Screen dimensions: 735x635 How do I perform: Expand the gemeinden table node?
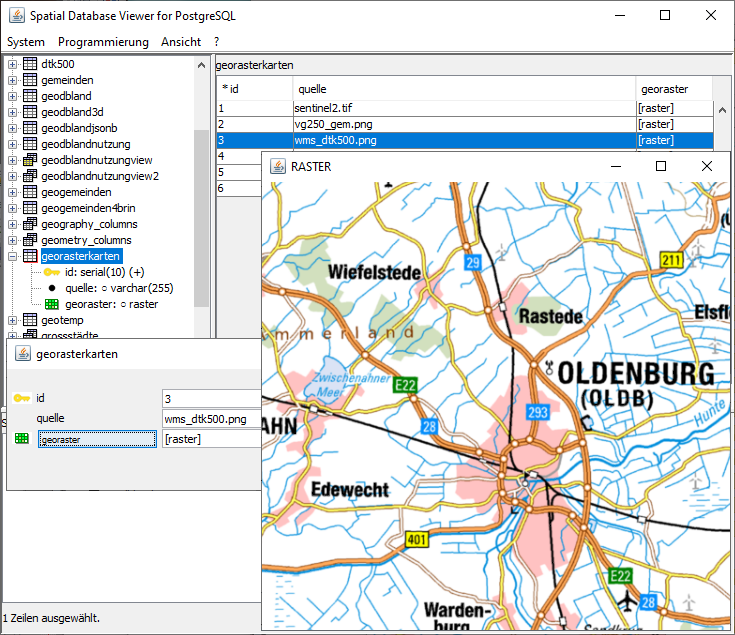[x=13, y=80]
